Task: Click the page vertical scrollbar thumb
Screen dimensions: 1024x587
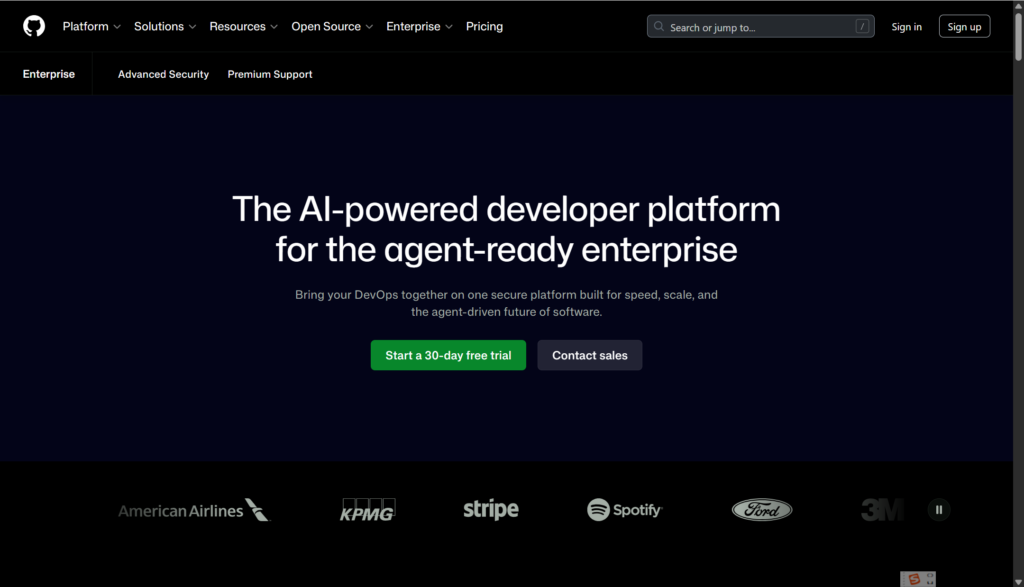Action: pyautogui.click(x=1018, y=36)
